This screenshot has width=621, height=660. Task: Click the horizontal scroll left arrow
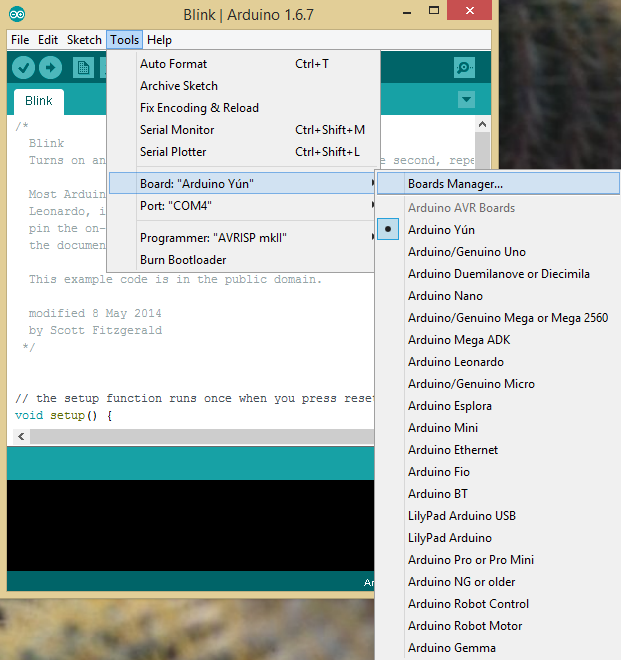click(21, 437)
